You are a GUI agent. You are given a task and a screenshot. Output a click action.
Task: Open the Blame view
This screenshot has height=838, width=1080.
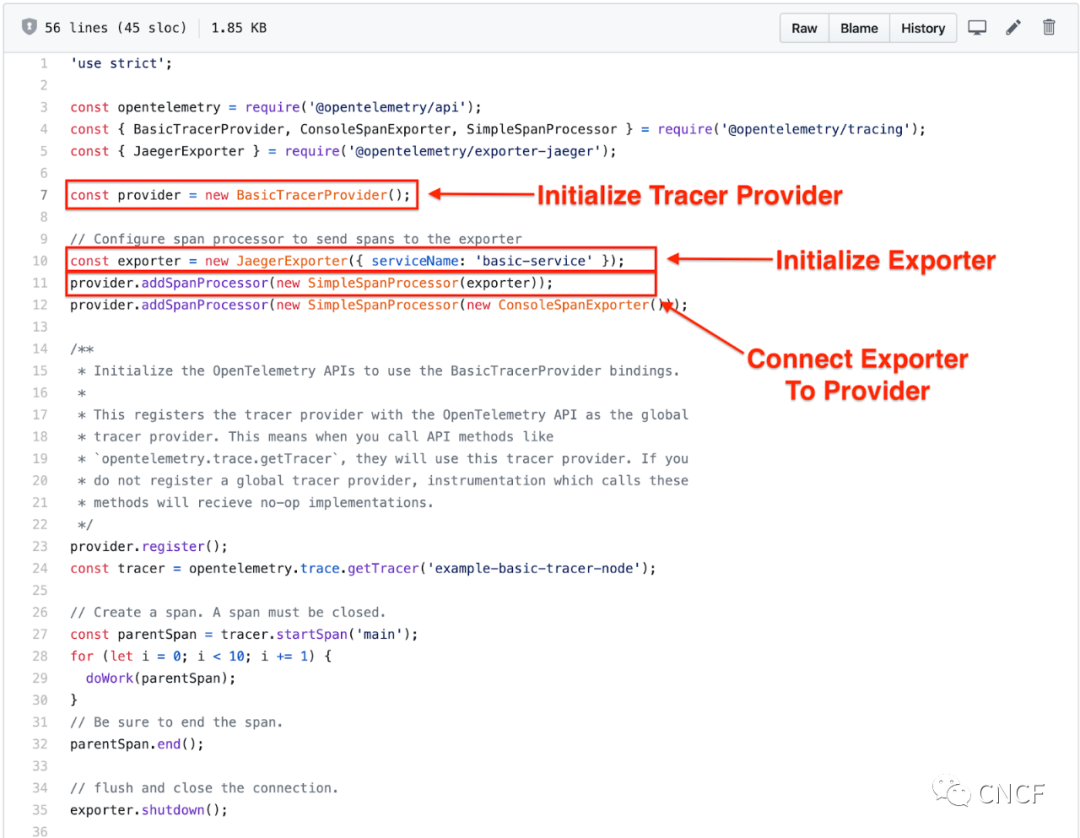[859, 28]
